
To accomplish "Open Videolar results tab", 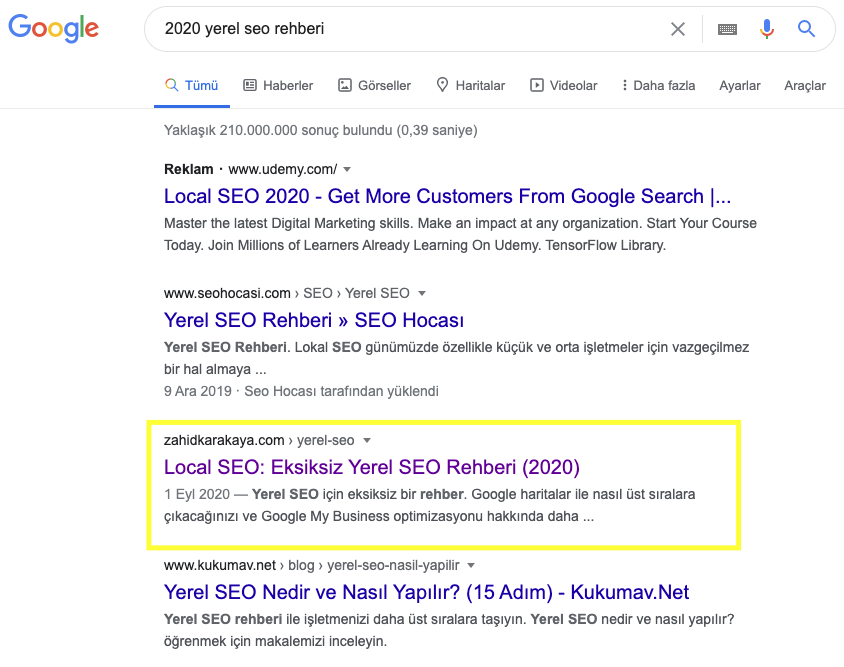I will point(564,86).
